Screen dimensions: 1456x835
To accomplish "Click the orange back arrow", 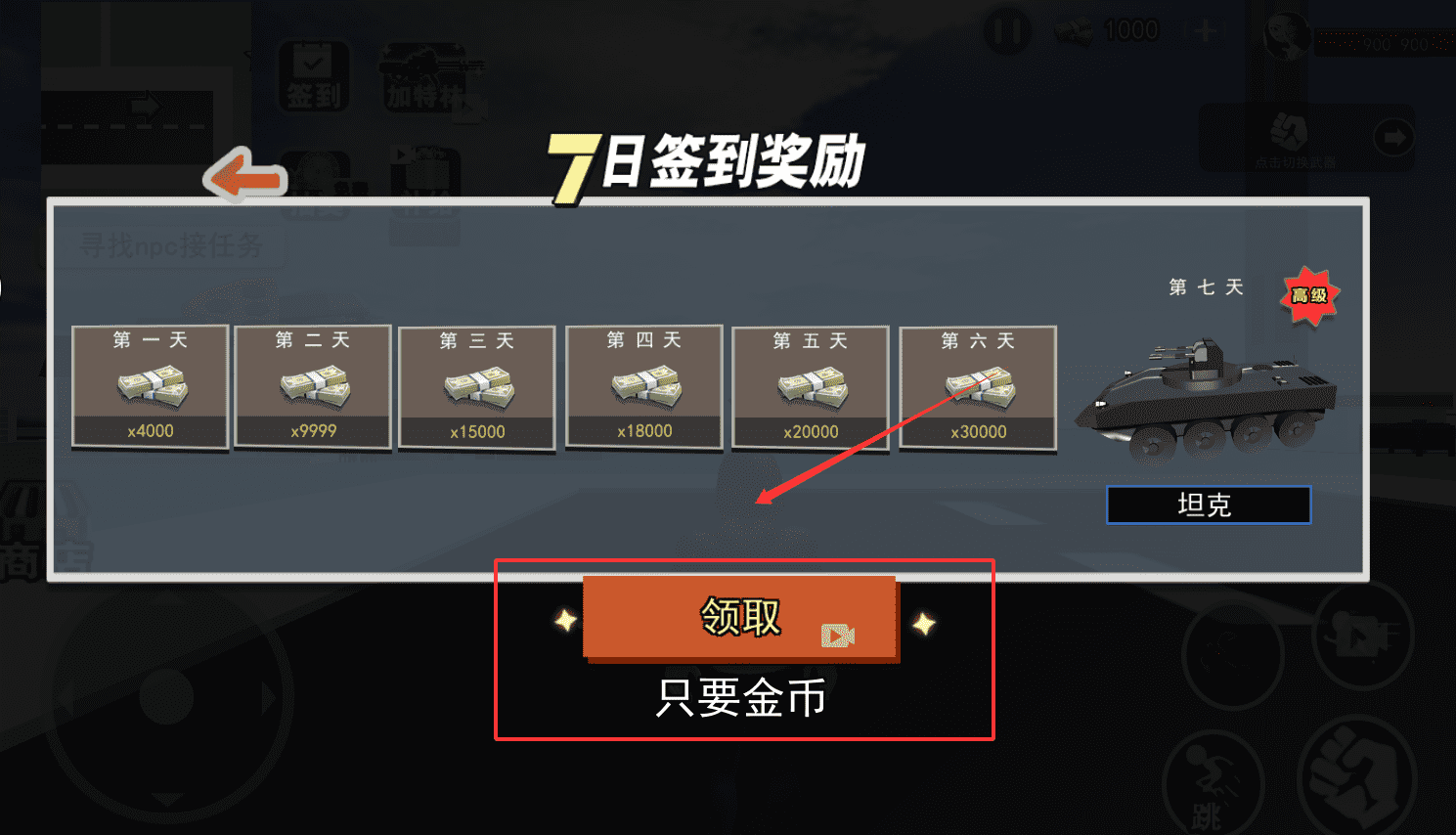I will point(244,175).
